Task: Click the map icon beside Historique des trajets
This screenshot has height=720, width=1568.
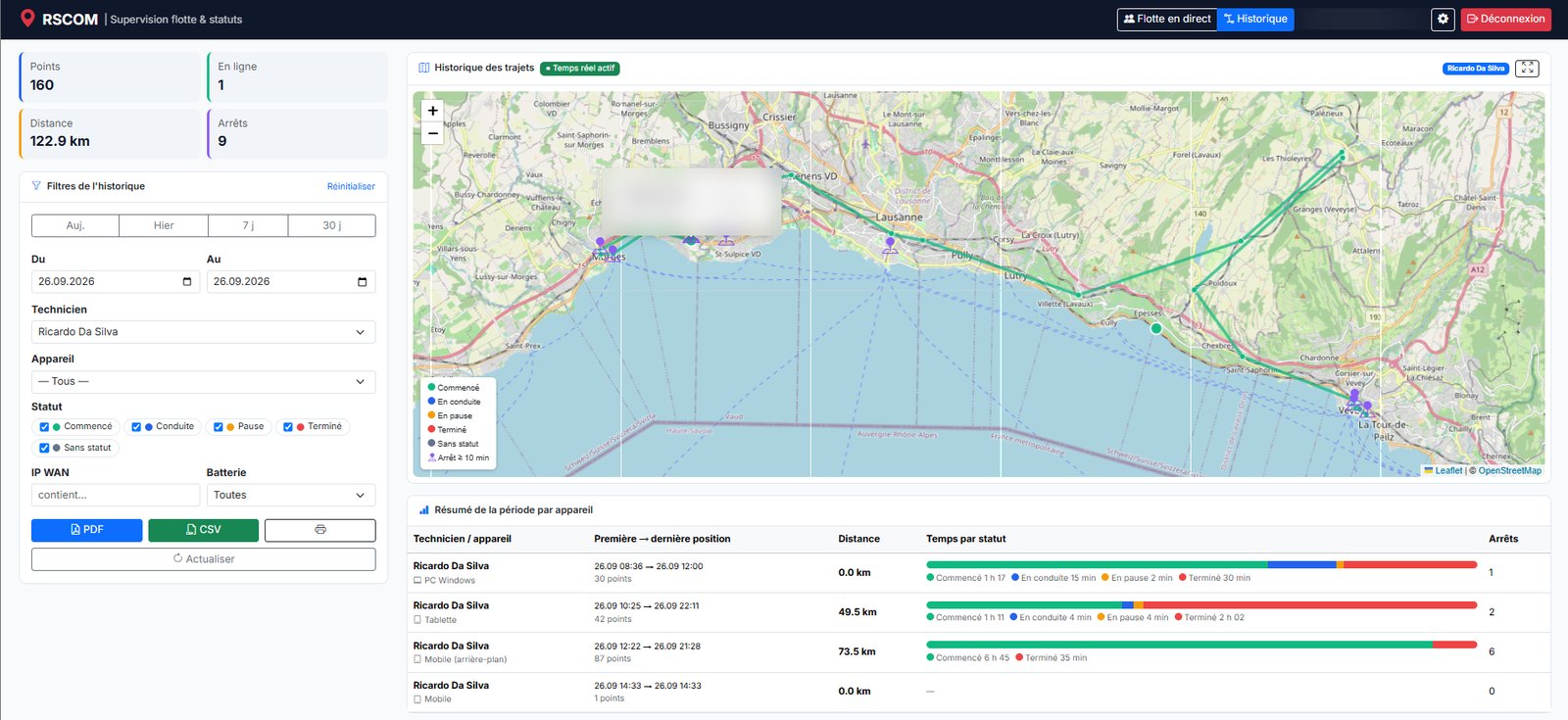Action: click(424, 69)
